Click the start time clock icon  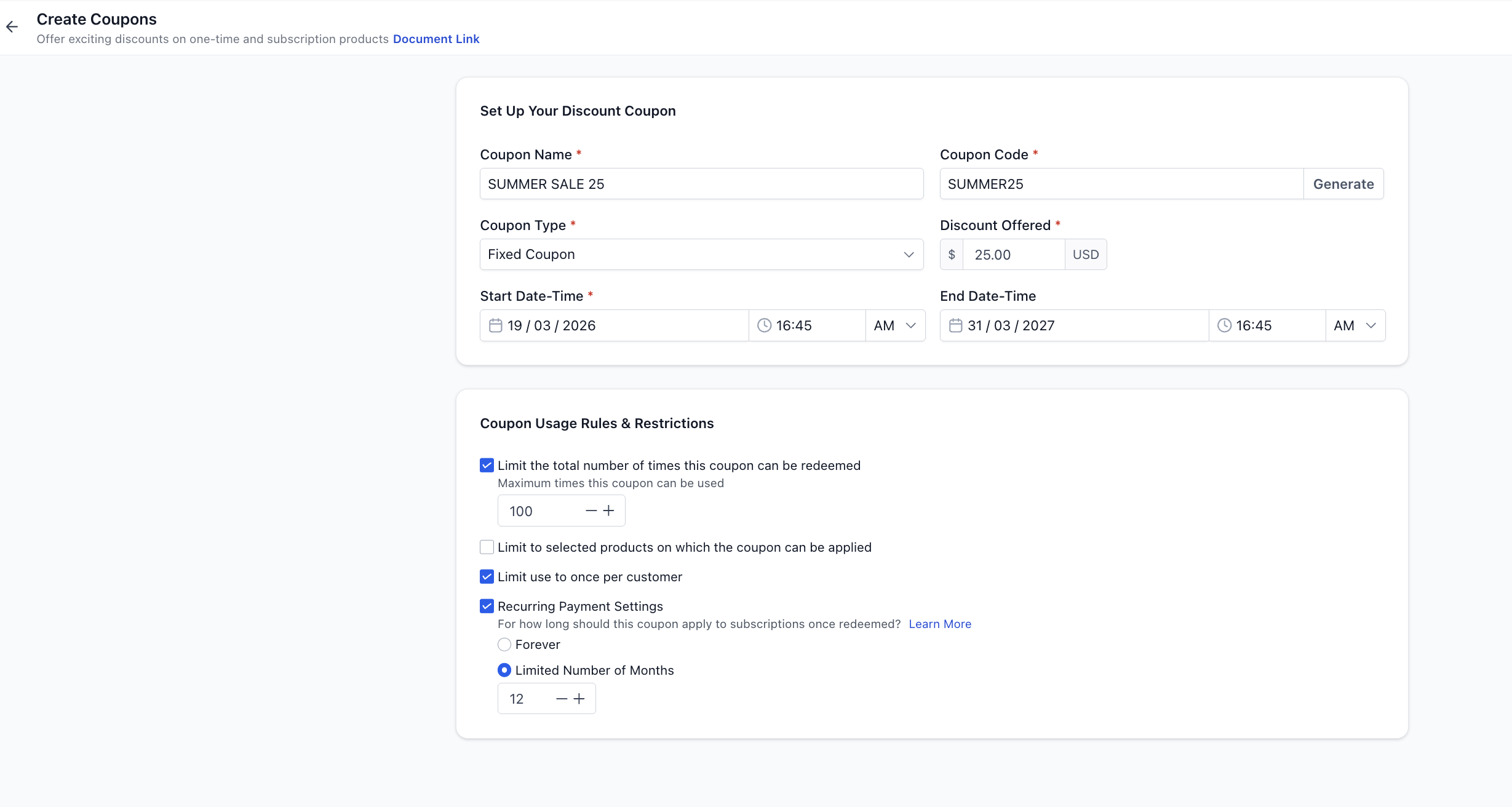764,325
